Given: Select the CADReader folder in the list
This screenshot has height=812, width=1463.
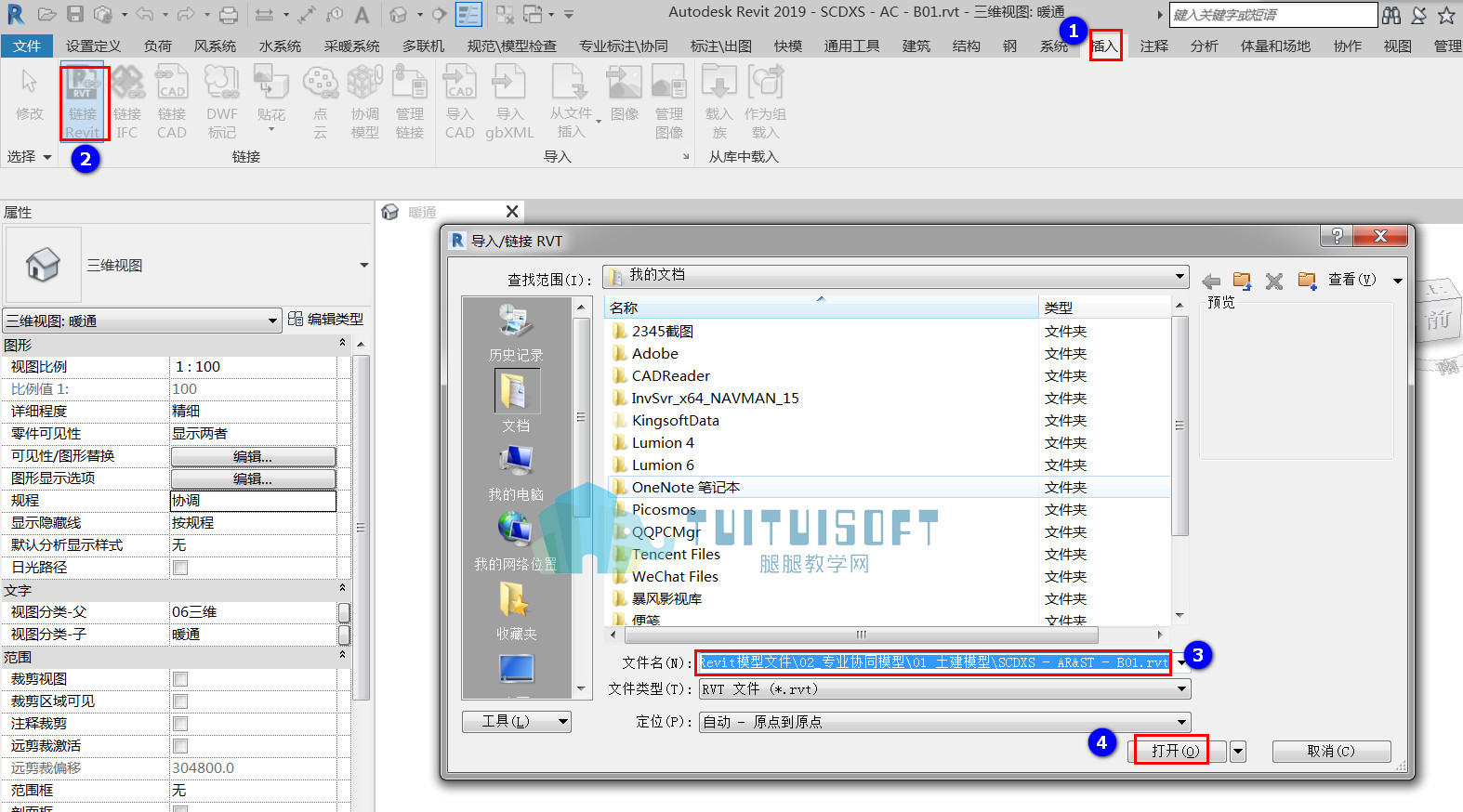Looking at the screenshot, I should (671, 376).
